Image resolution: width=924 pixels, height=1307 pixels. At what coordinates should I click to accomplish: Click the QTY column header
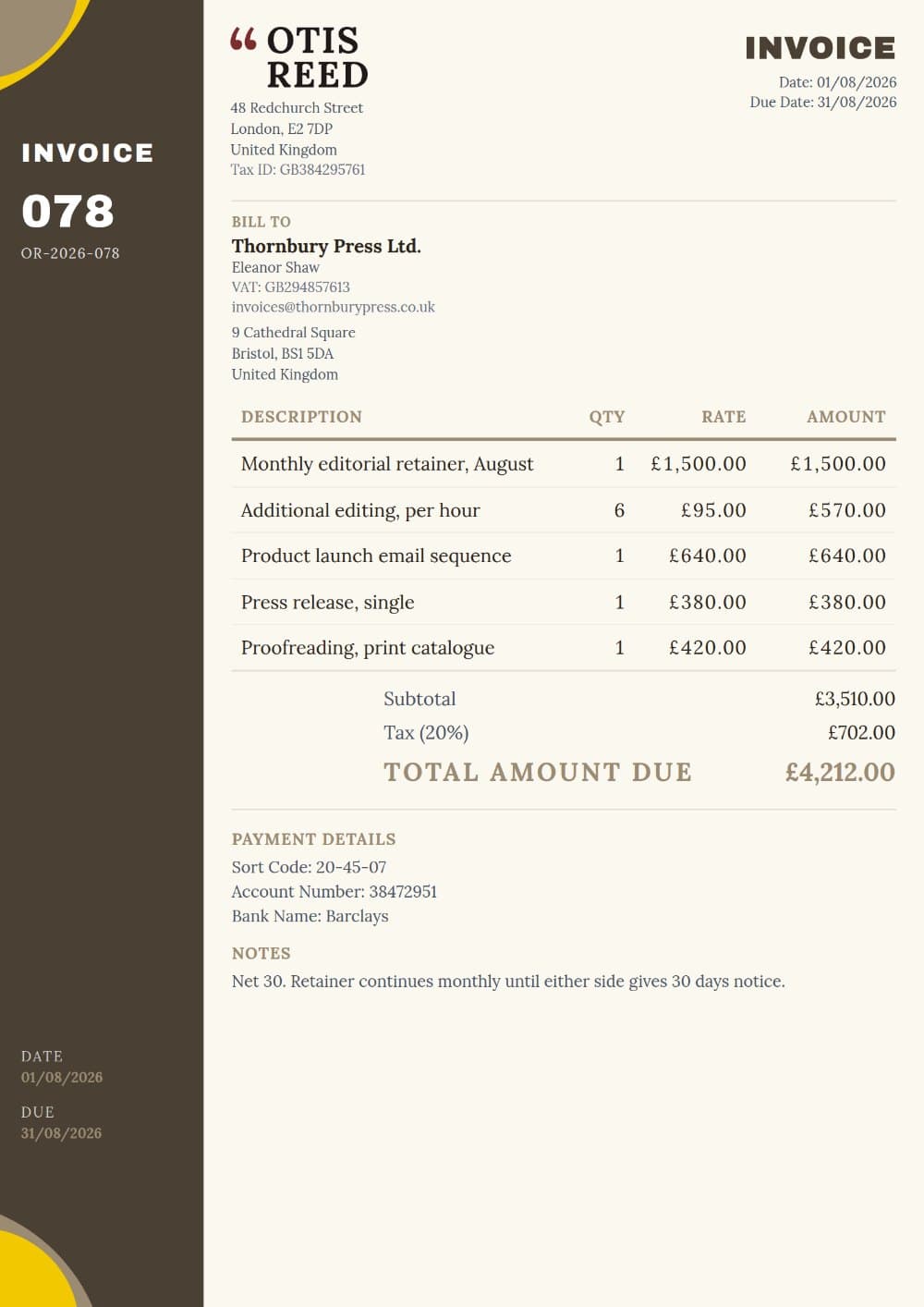[607, 417]
